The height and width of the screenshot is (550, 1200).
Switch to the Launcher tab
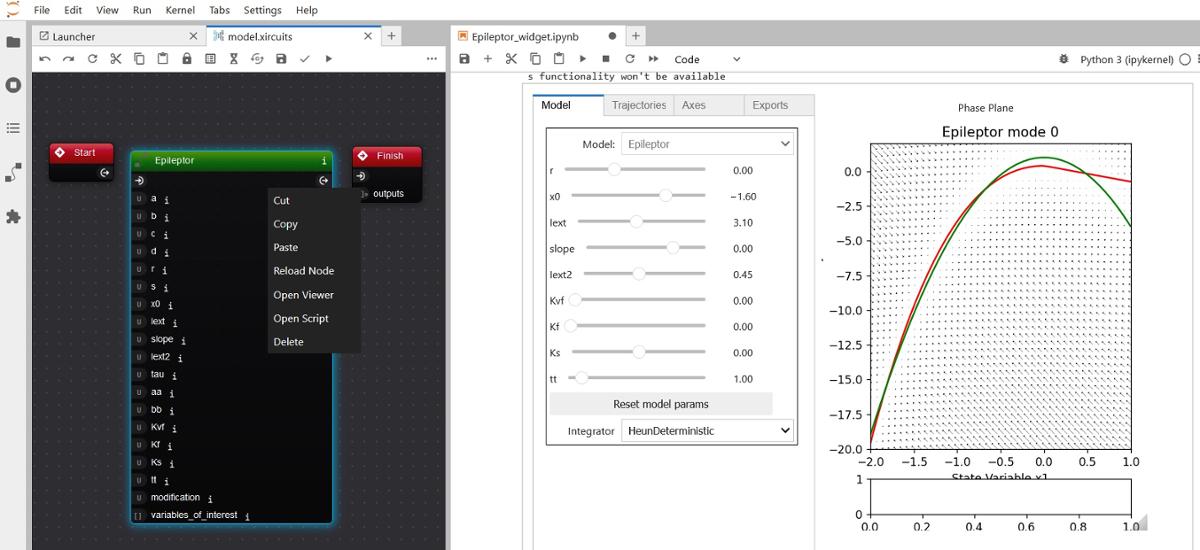(118, 36)
